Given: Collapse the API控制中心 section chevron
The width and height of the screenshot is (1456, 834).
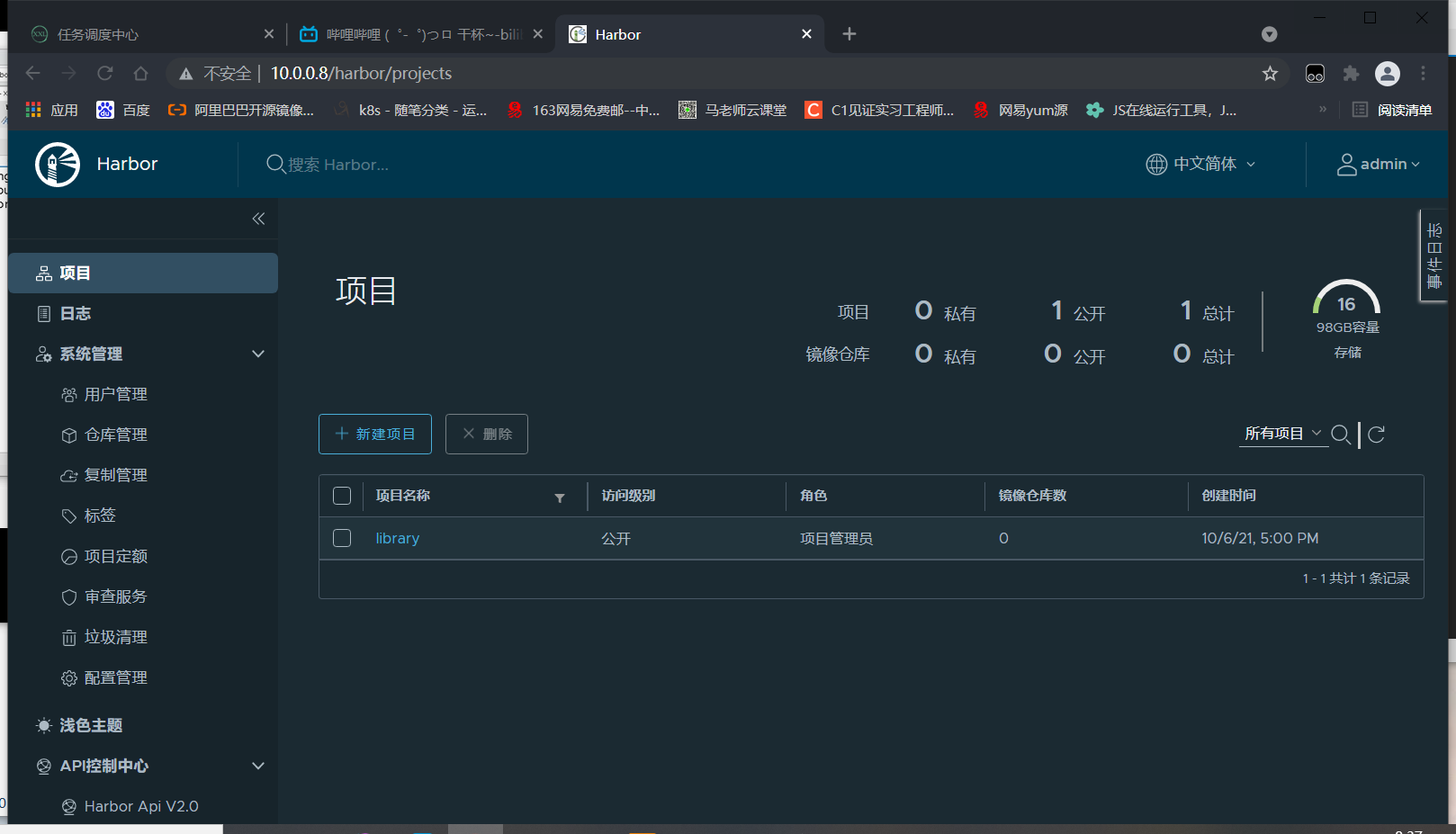Looking at the screenshot, I should coord(258,766).
